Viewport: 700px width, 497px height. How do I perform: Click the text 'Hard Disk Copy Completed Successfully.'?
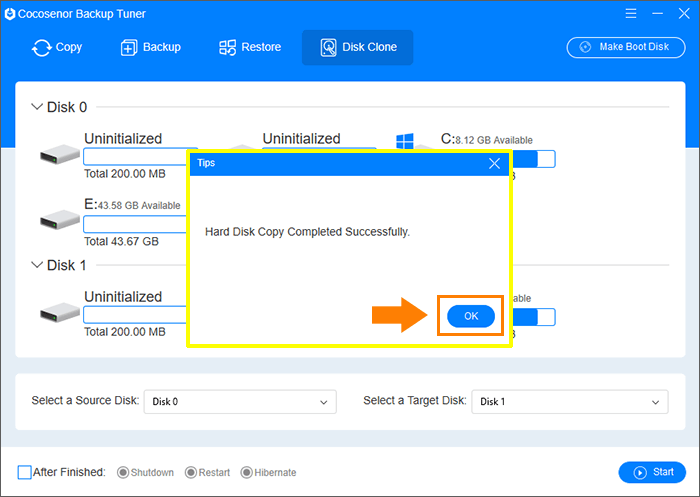click(307, 232)
